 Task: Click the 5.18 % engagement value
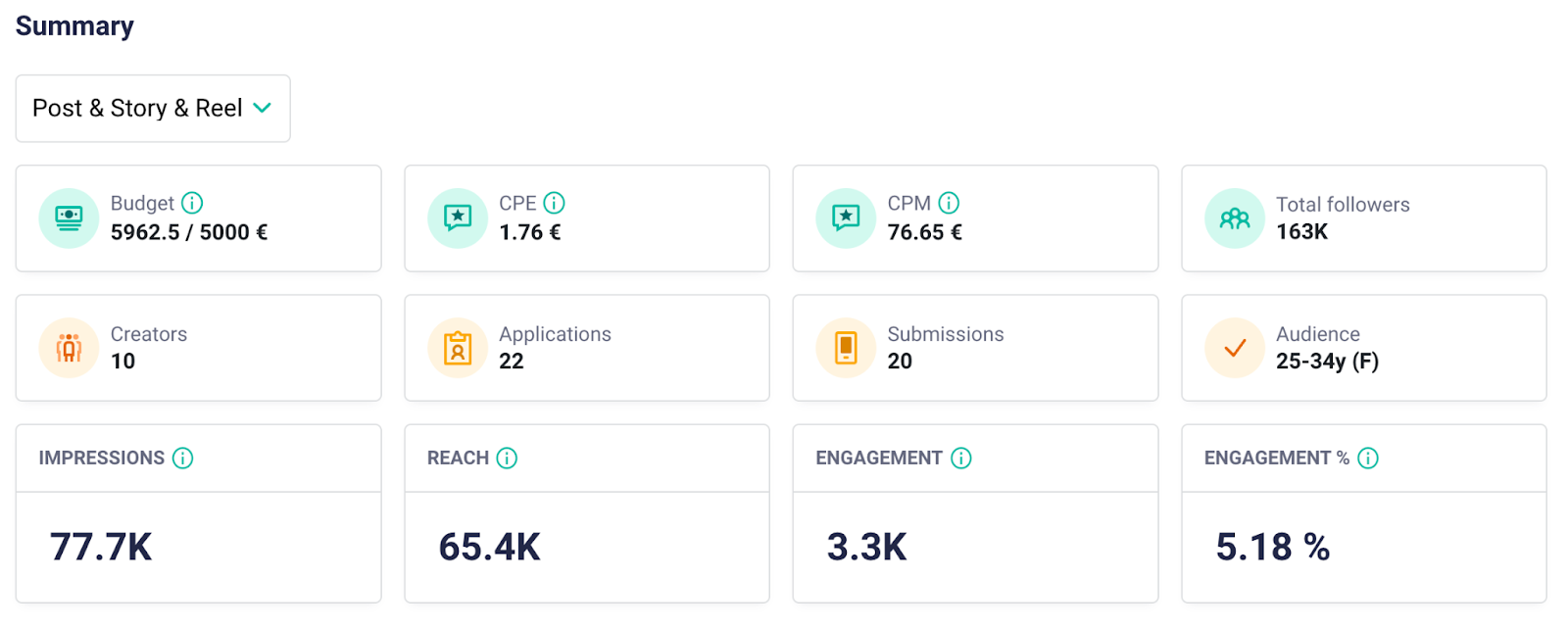pyautogui.click(x=1272, y=547)
